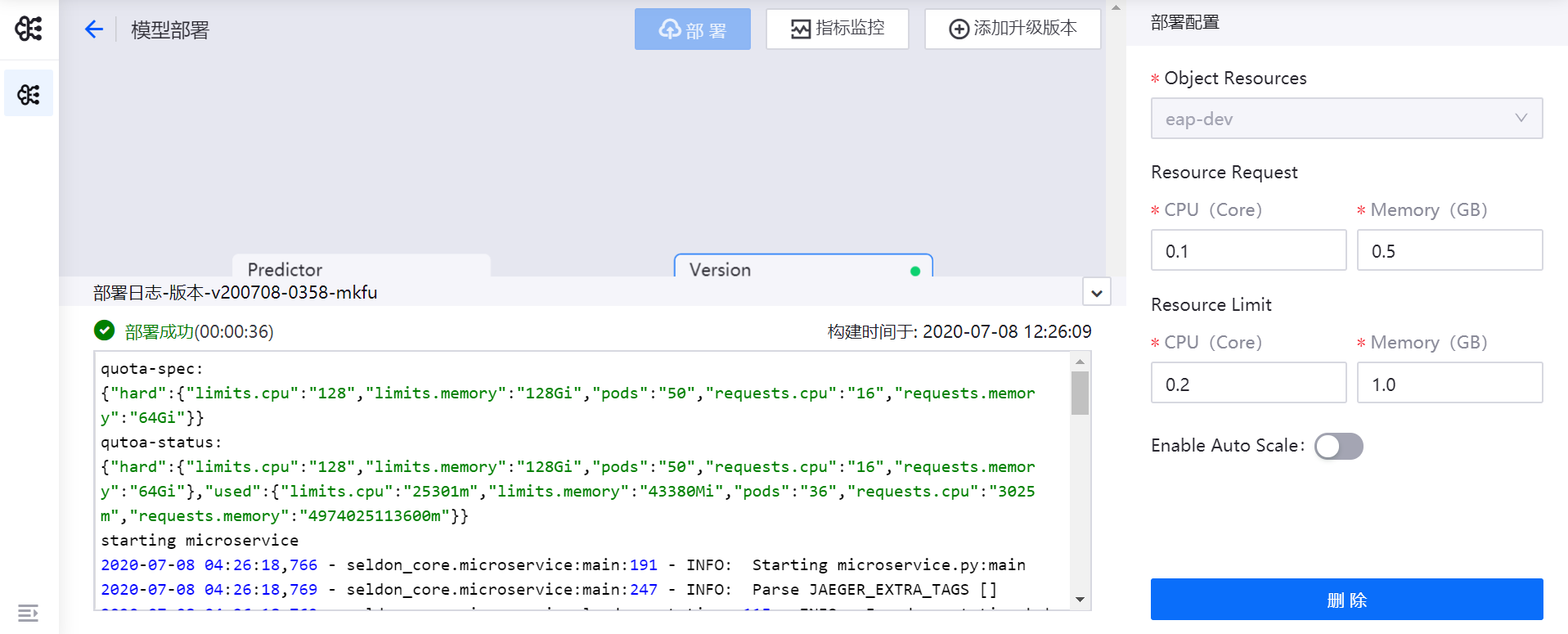Click the back arrow beside 模型部署
The height and width of the screenshot is (634, 1568).
click(94, 30)
